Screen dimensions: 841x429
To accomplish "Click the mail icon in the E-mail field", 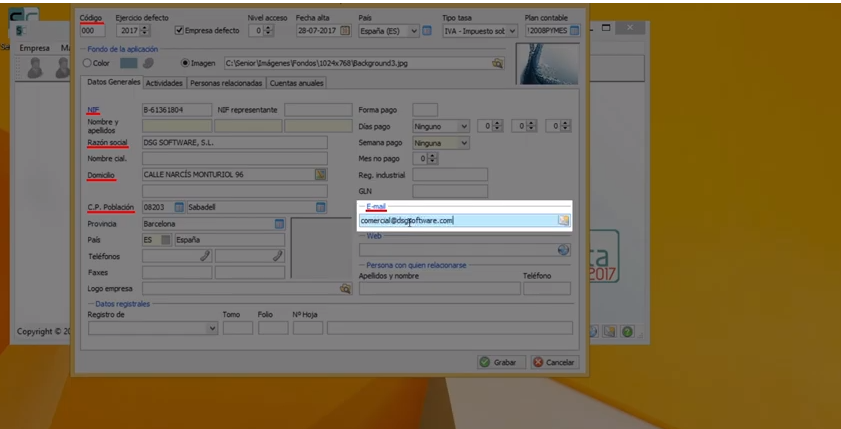I will (x=563, y=220).
